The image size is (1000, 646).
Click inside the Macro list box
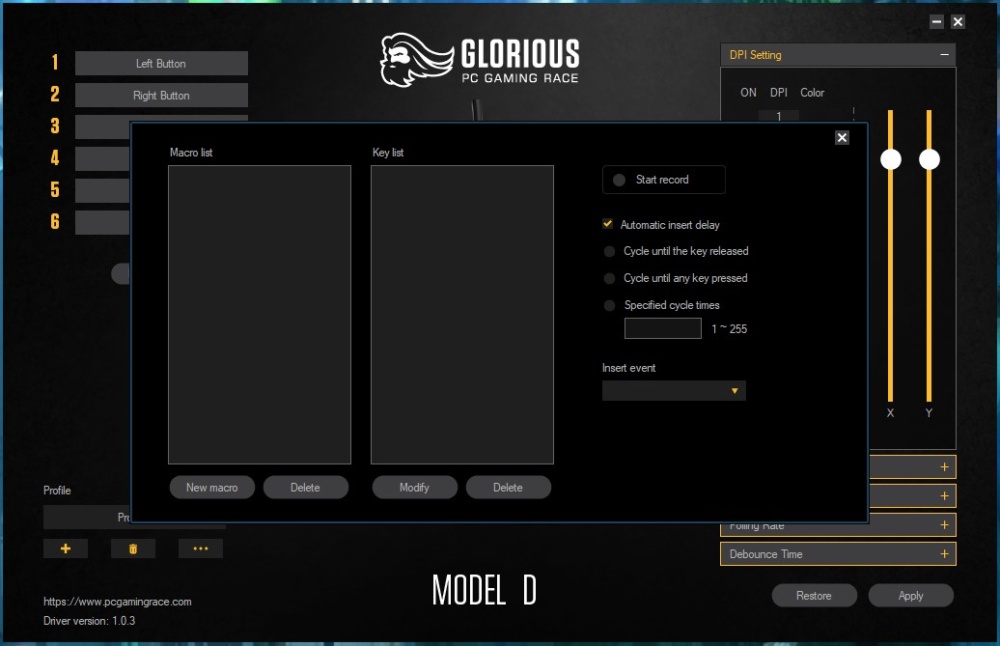(x=260, y=314)
